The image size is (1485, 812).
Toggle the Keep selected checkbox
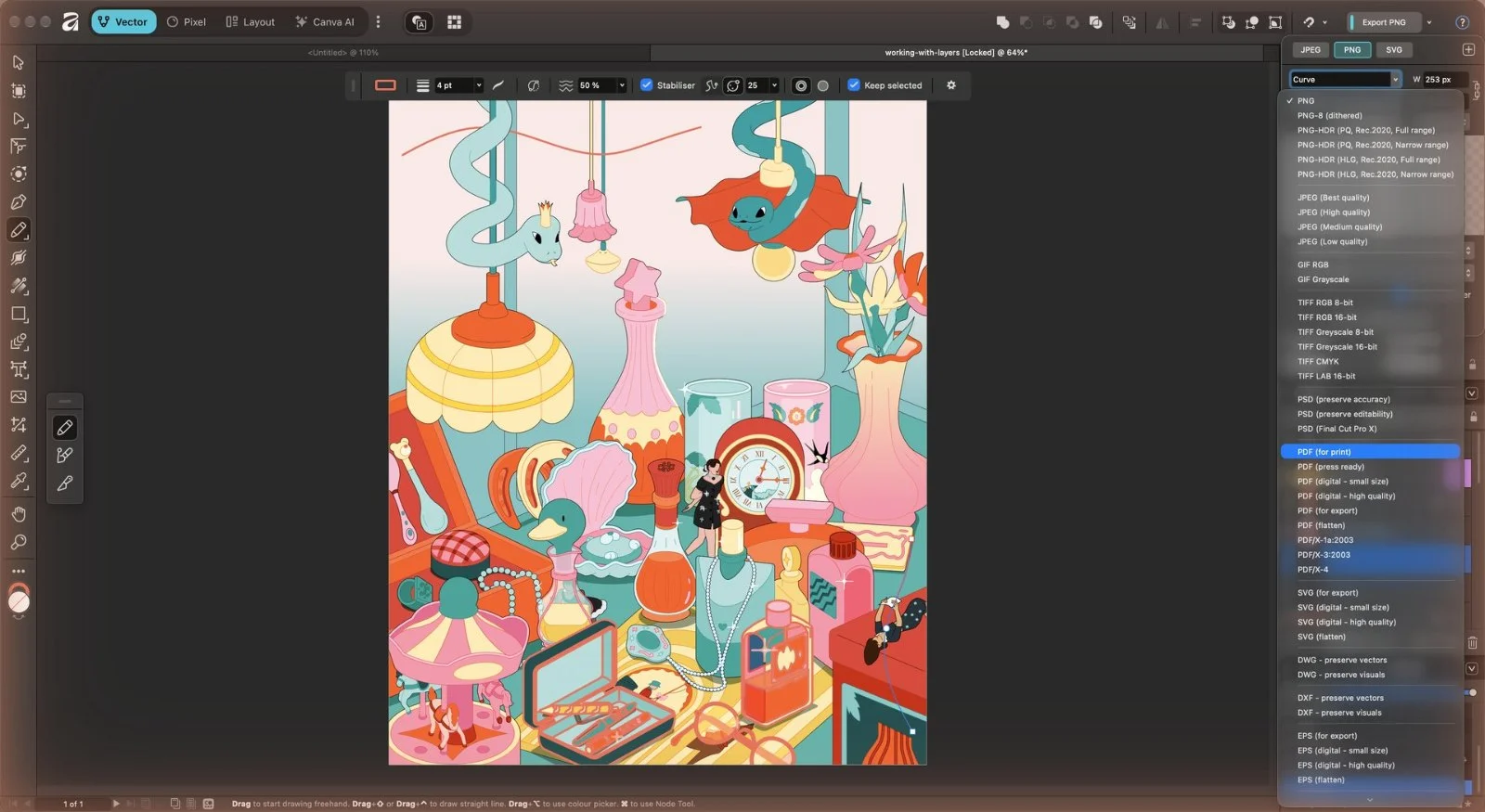pyautogui.click(x=854, y=85)
